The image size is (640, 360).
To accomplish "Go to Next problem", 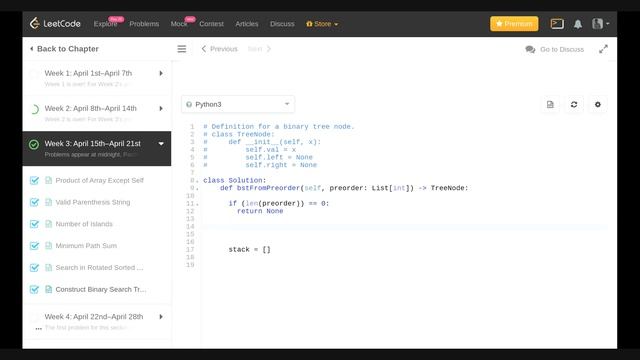I will click(259, 49).
